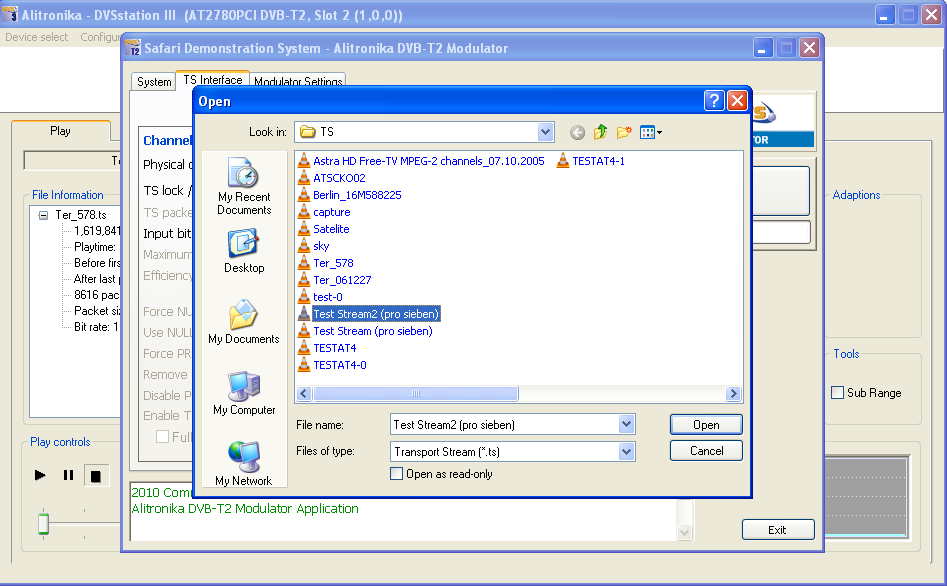Select the sky file
This screenshot has height=586, width=947.
(x=313, y=246)
